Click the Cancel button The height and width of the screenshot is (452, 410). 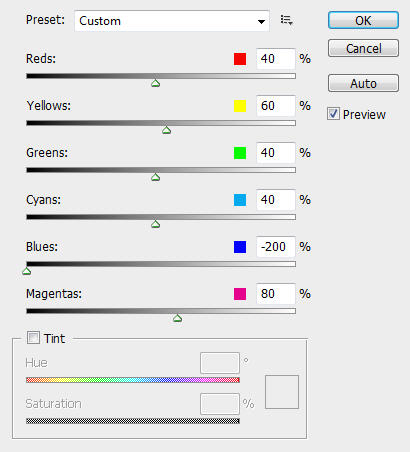(363, 48)
